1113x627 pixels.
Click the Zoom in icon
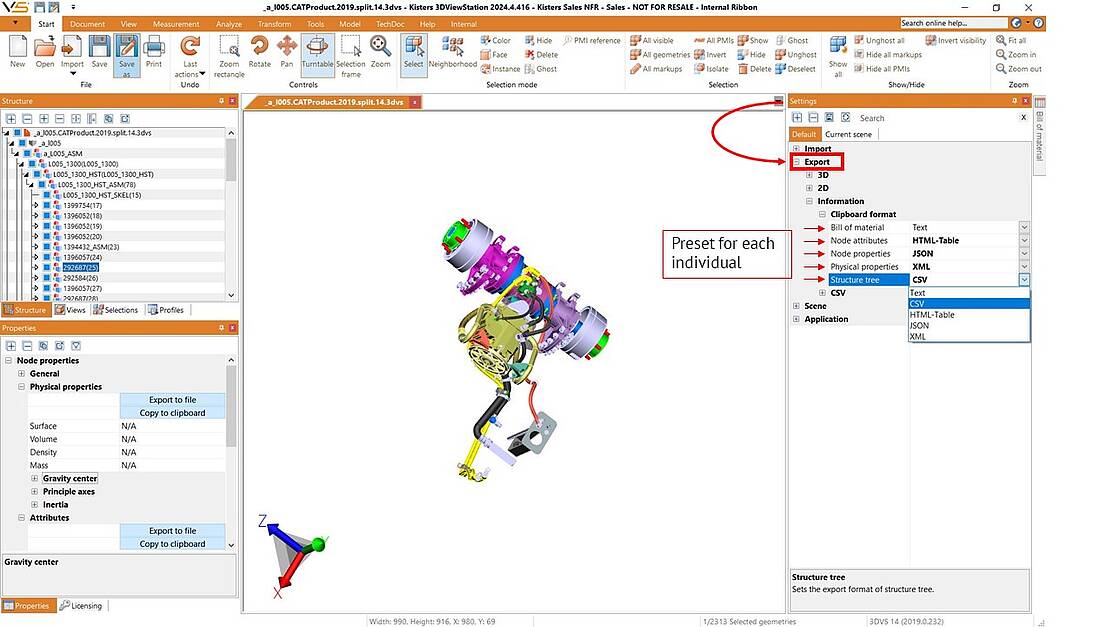pos(1016,55)
